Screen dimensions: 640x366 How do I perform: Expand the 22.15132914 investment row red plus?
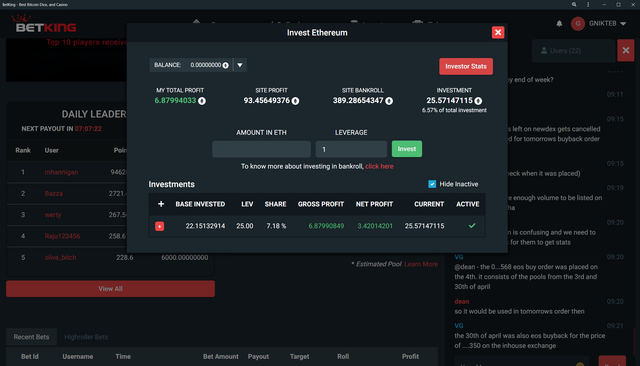(160, 226)
